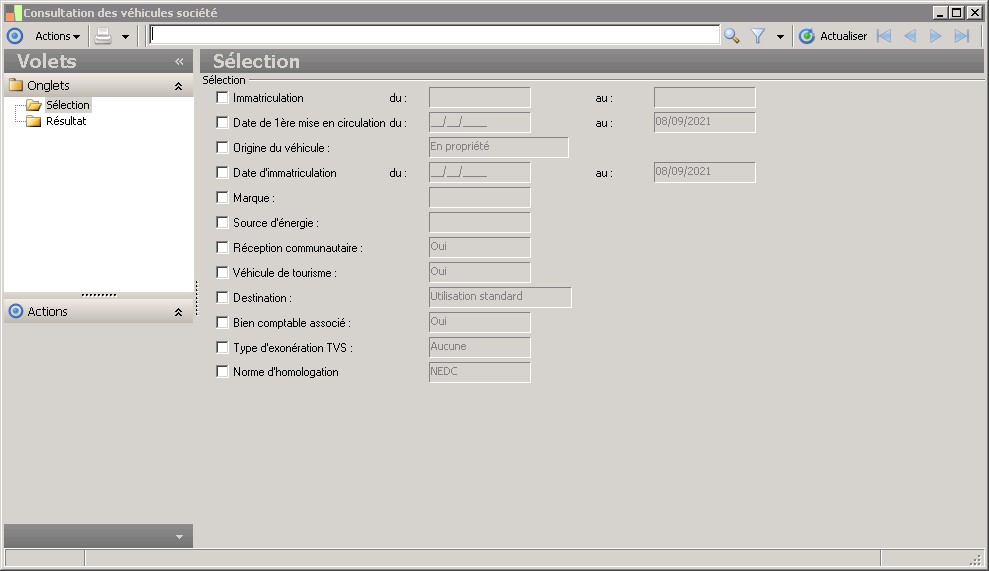
Task: Click the funnel filter icon
Action: 758,36
